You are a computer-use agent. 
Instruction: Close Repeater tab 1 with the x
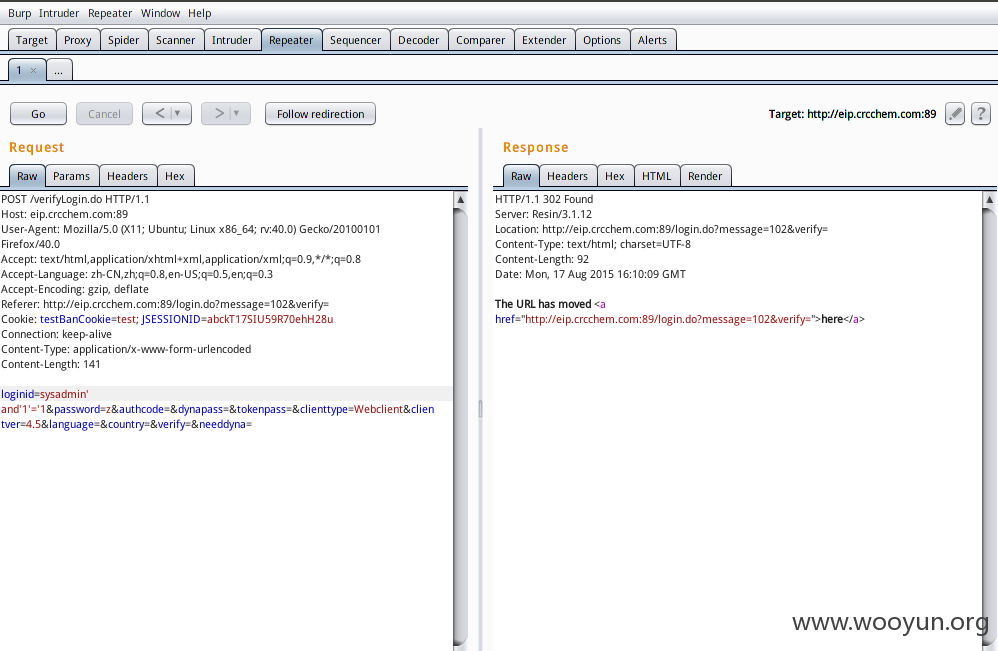pyautogui.click(x=34, y=71)
